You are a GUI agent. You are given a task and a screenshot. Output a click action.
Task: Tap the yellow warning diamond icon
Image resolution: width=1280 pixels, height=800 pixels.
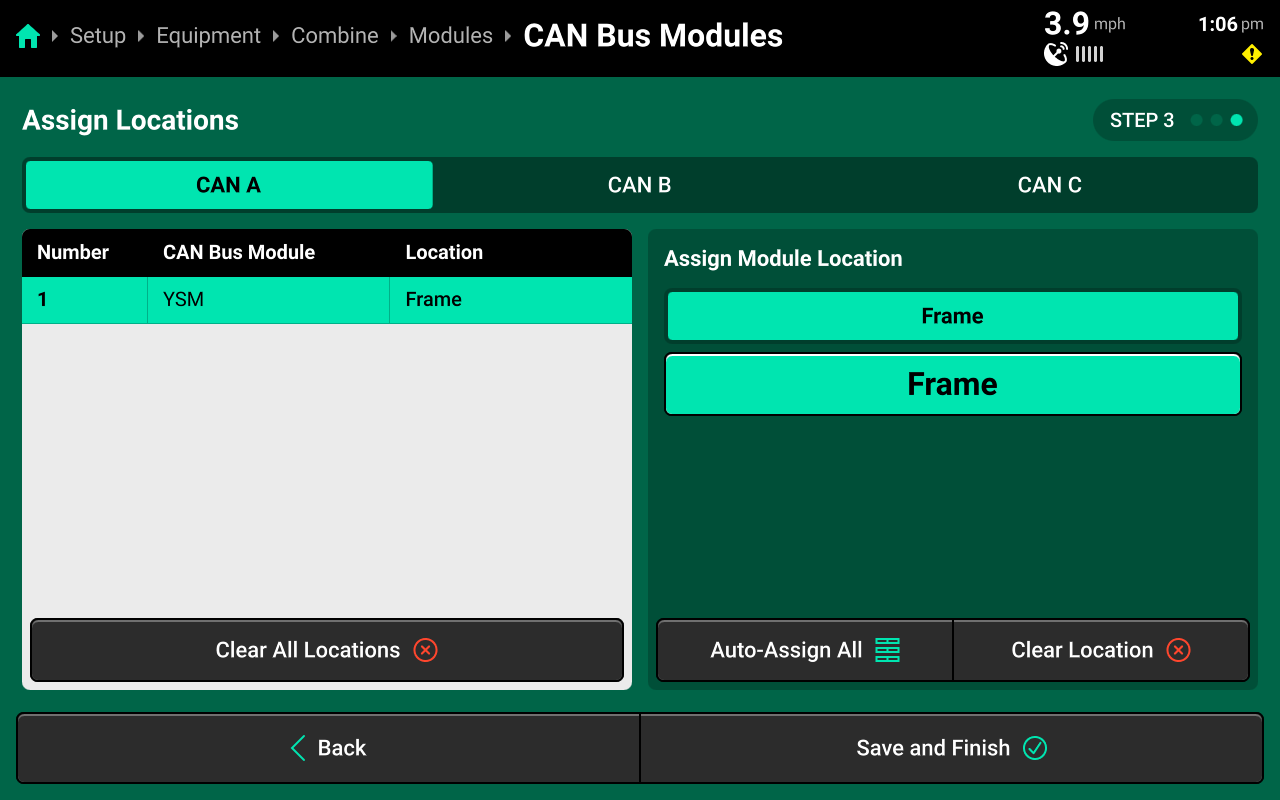pyautogui.click(x=1251, y=54)
